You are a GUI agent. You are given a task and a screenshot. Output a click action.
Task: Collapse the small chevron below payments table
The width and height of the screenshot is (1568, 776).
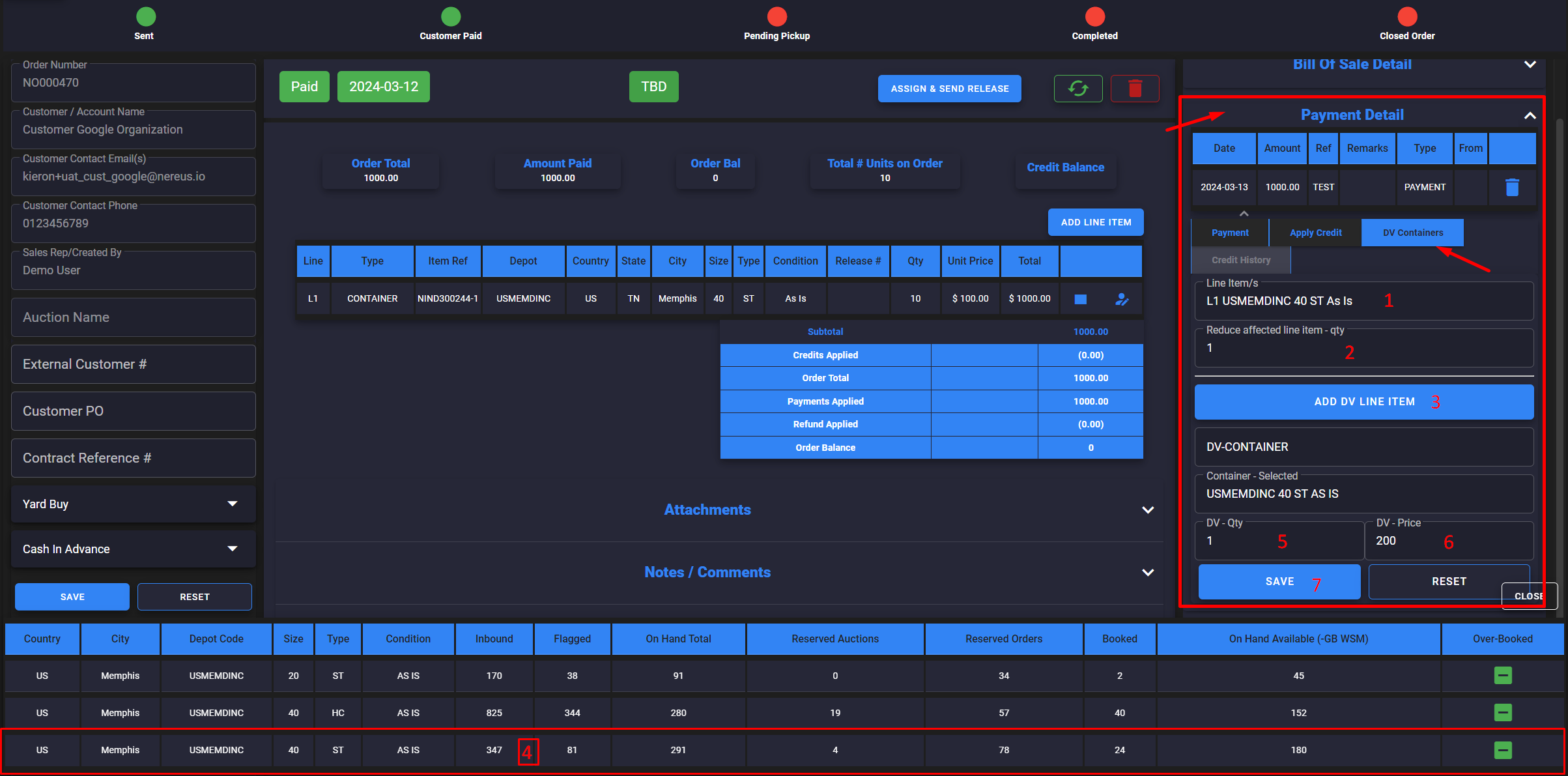coord(1244,214)
